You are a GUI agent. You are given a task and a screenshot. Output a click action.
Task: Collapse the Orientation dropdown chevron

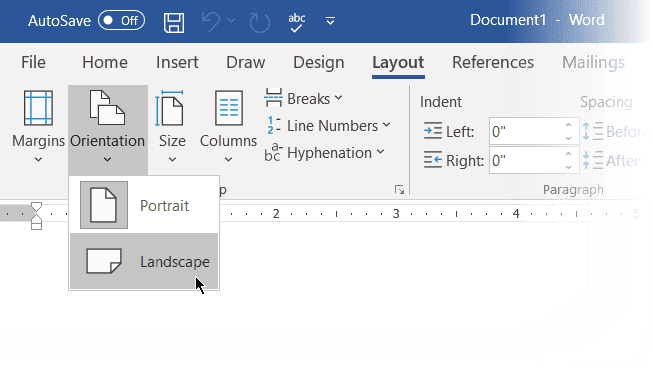click(107, 159)
